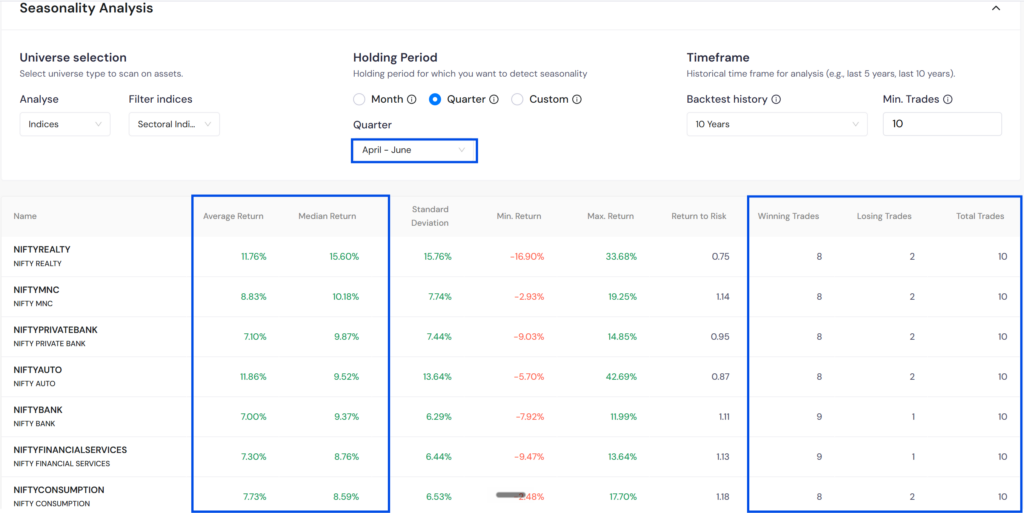1024x513 pixels.
Task: Click the info icon beside Quarter
Action: [x=494, y=100]
